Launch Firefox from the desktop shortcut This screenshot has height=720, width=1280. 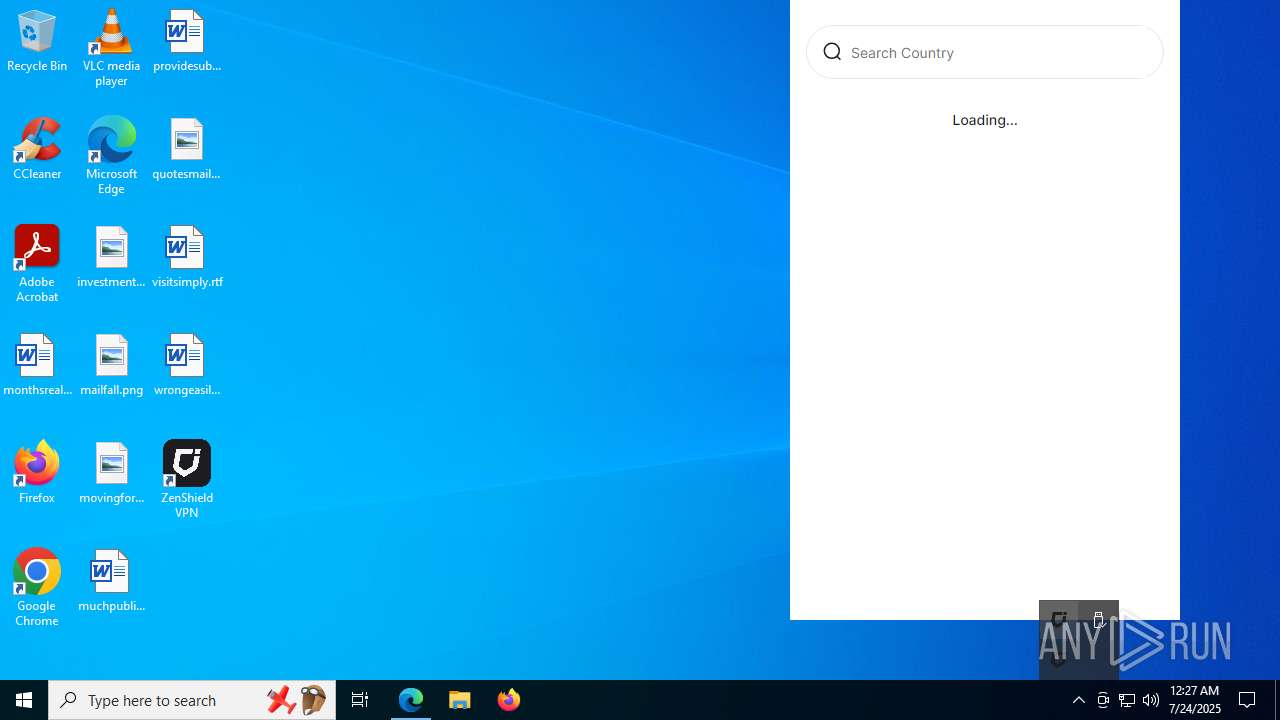point(37,472)
